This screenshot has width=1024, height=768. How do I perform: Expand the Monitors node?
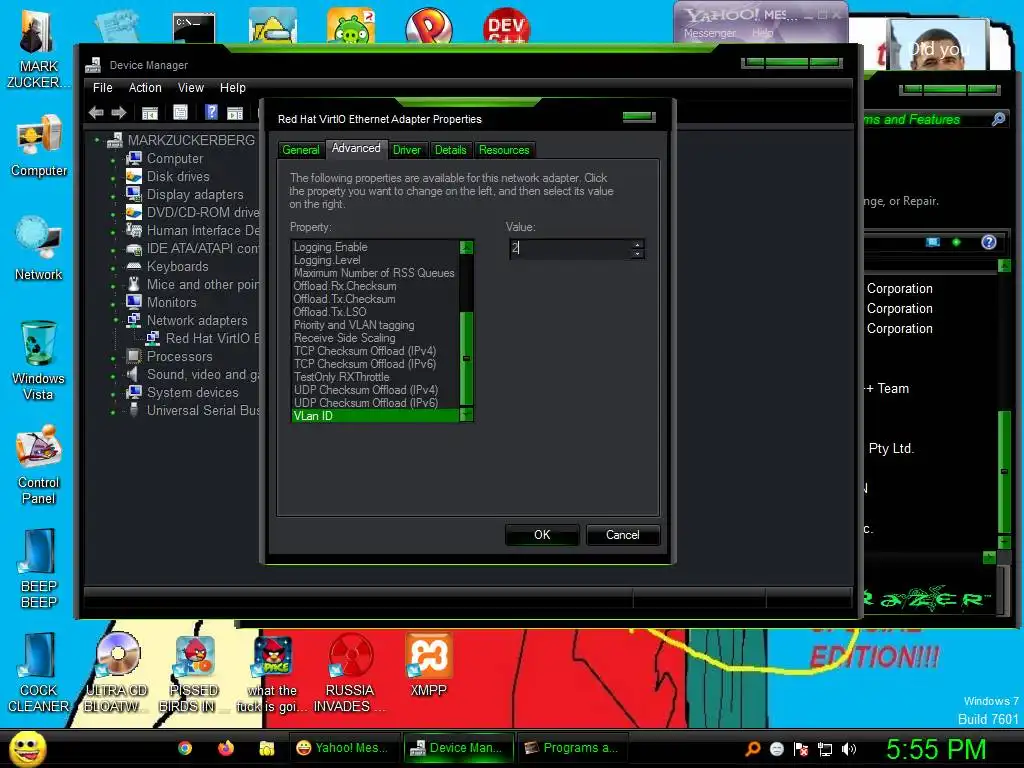point(113,304)
